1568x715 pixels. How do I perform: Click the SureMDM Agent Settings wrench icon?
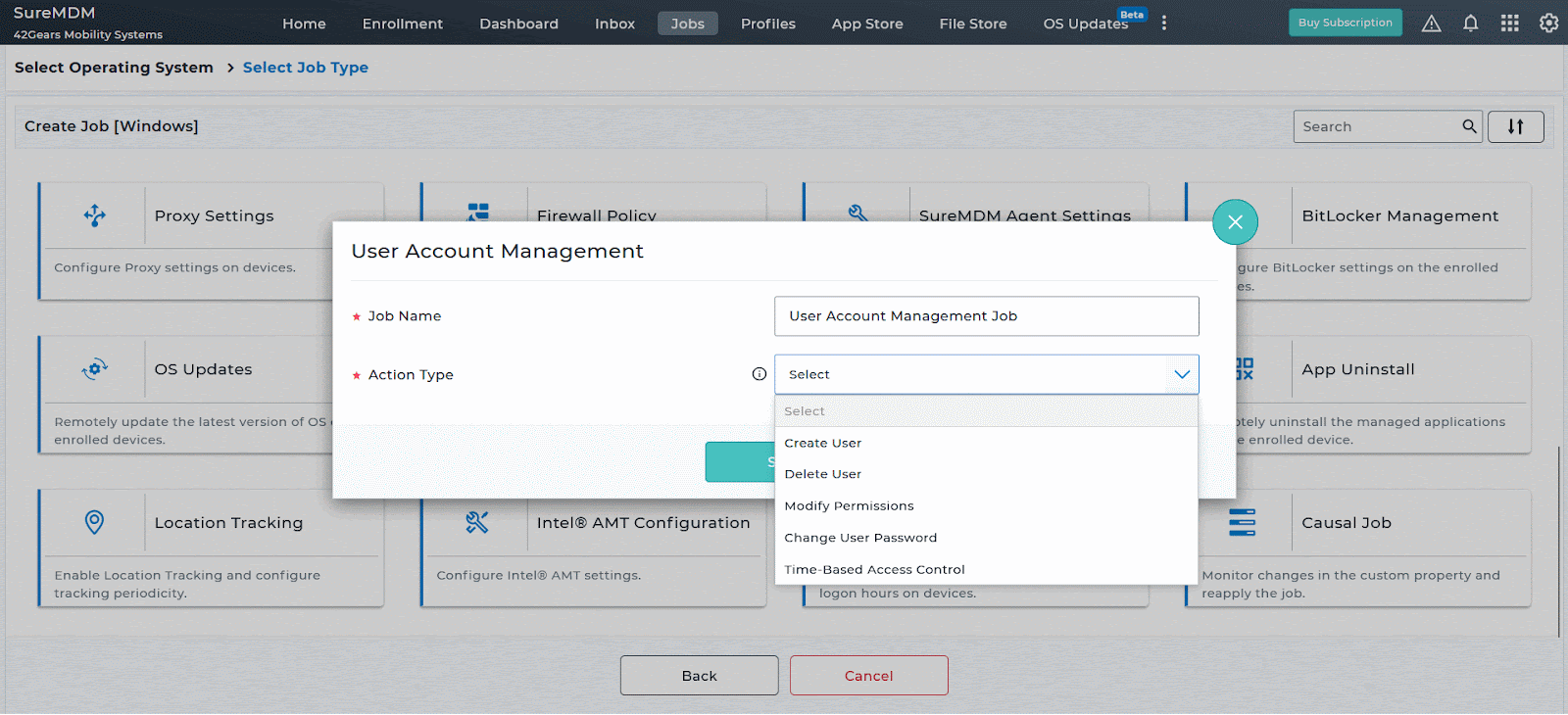tap(858, 213)
